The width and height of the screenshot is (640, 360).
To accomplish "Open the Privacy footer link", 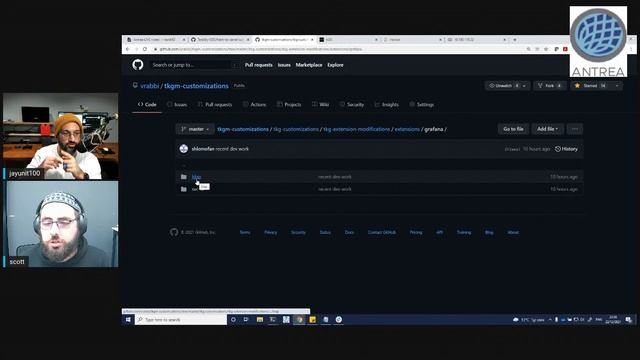I will click(271, 232).
